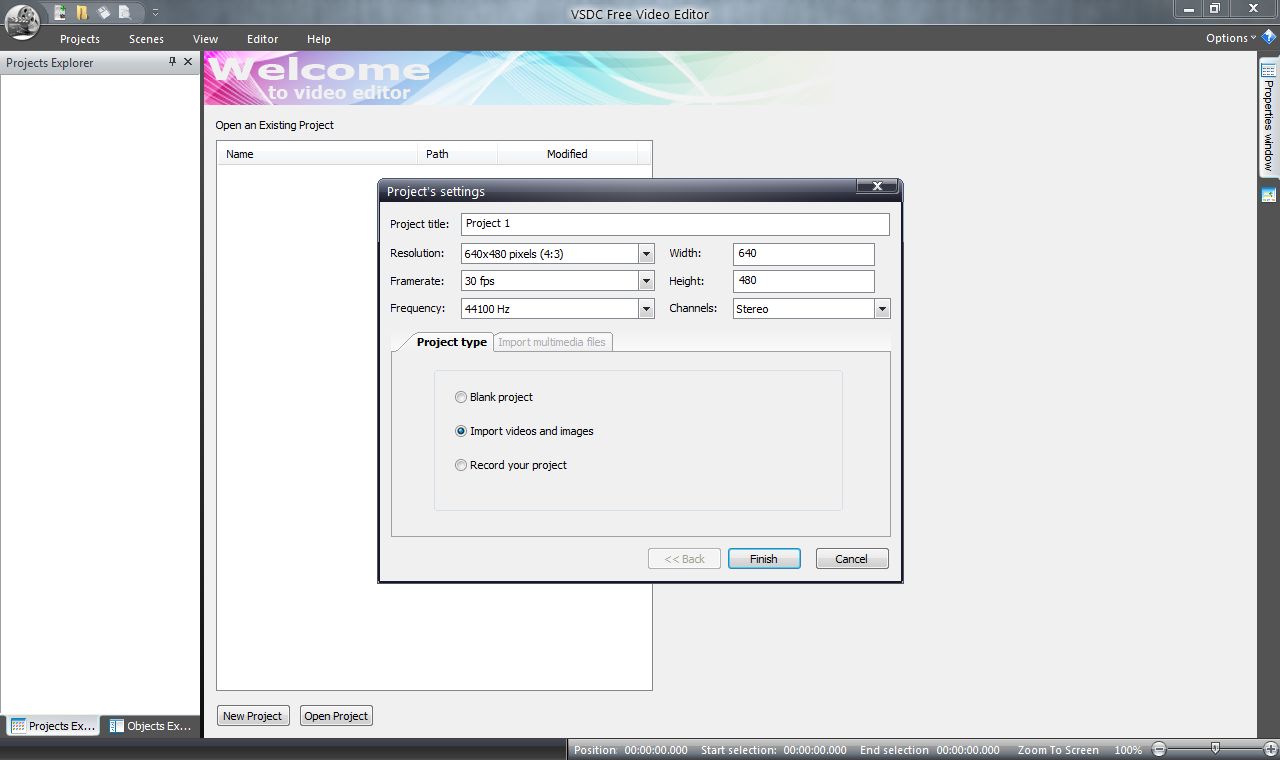Open the Resolution dropdown

(x=646, y=254)
